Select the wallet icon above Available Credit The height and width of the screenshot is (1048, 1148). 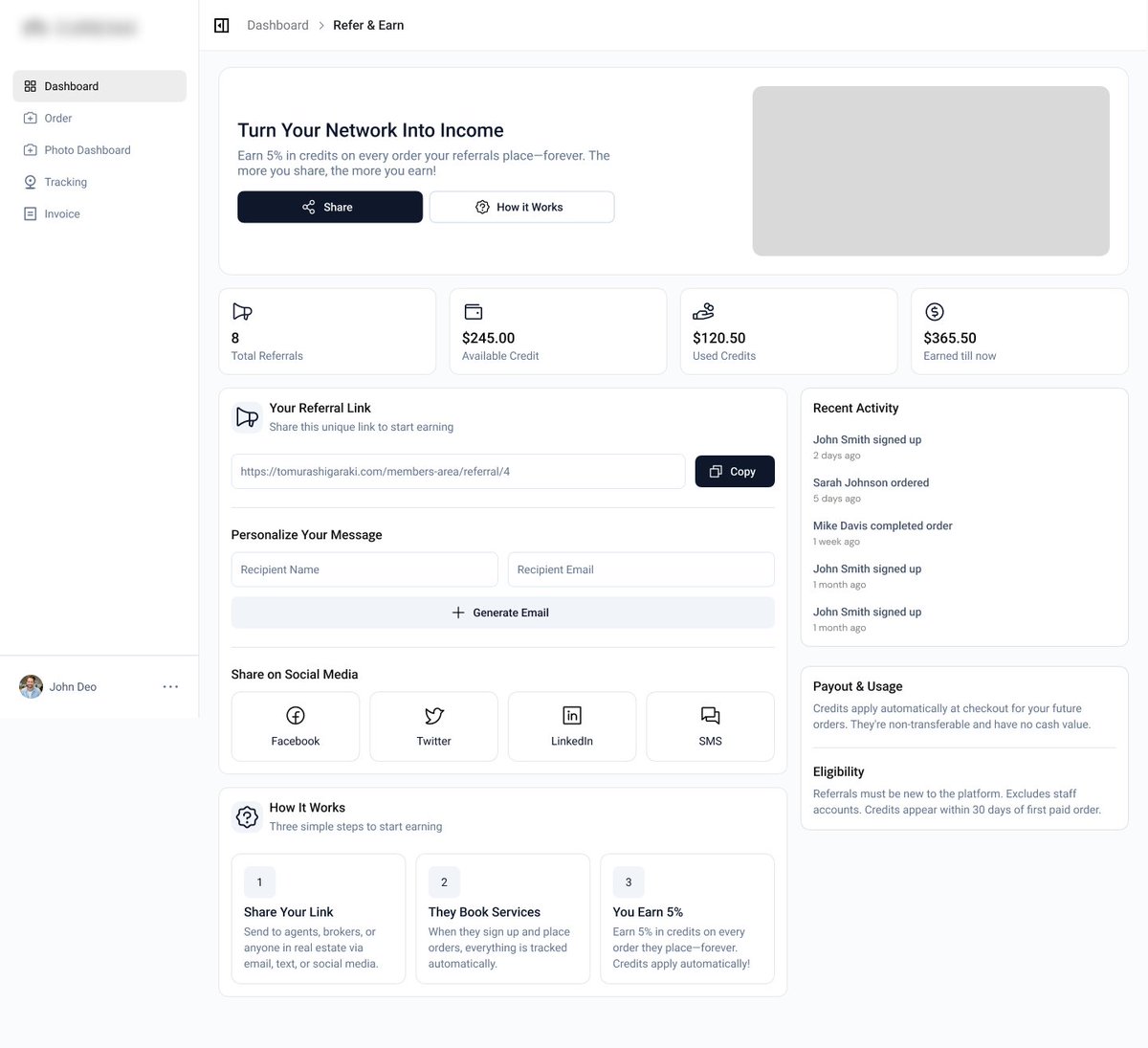pos(473,312)
